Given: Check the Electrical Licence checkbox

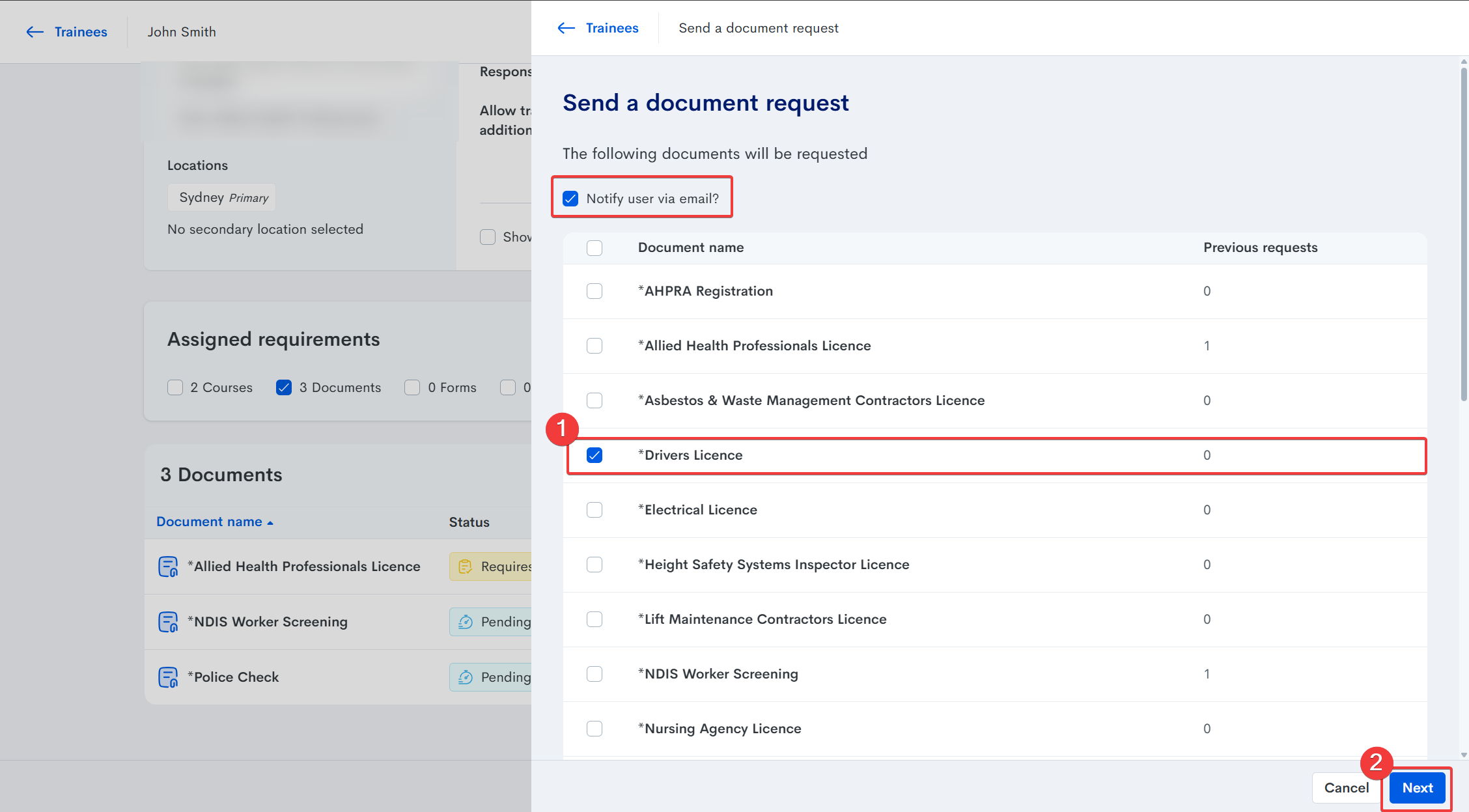Looking at the screenshot, I should 594,510.
